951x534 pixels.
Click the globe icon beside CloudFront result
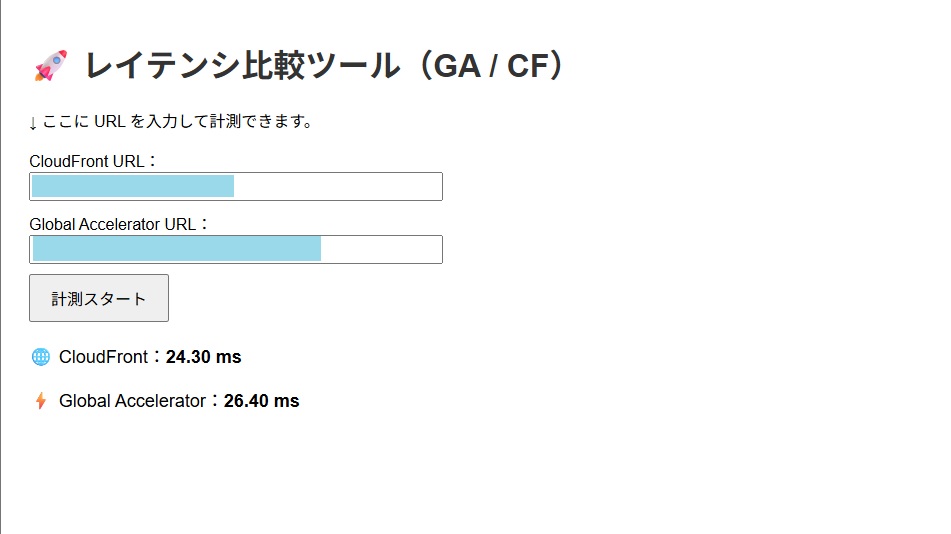click(40, 357)
